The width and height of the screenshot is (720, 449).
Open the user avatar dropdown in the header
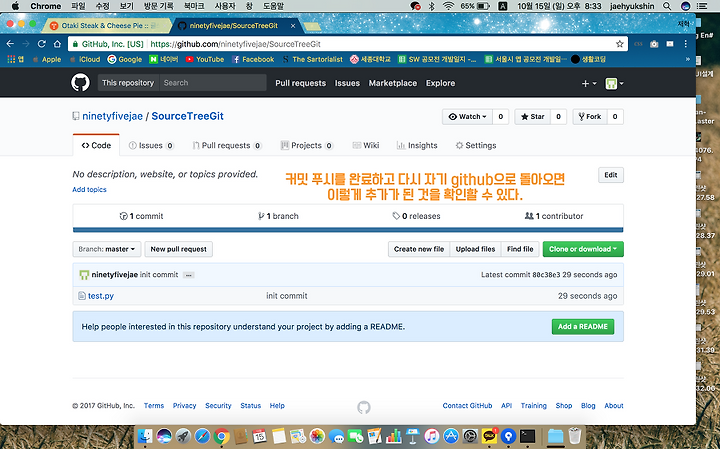tap(614, 83)
